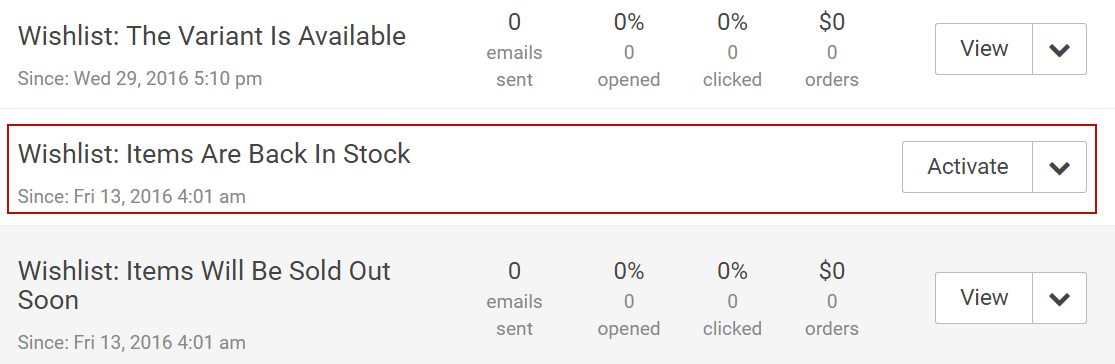Viewport: 1115px width, 364px height.
Task: Click $0 orders stat in Sold Out row
Action: click(832, 299)
